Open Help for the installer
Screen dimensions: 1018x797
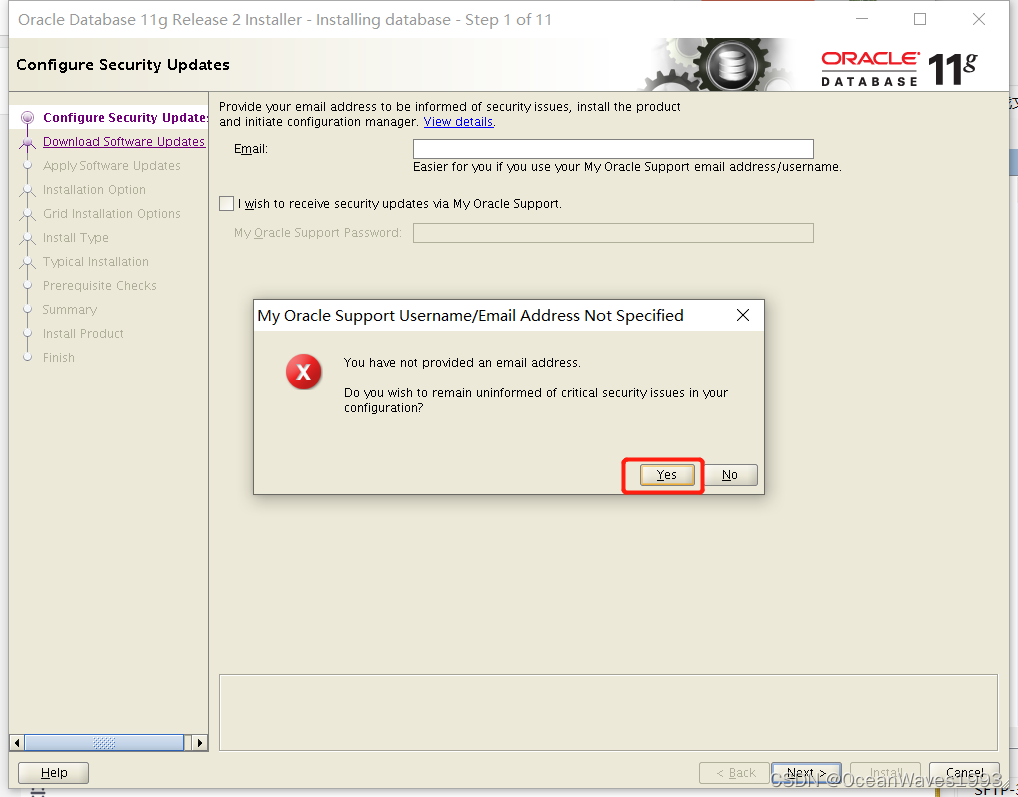[x=53, y=772]
